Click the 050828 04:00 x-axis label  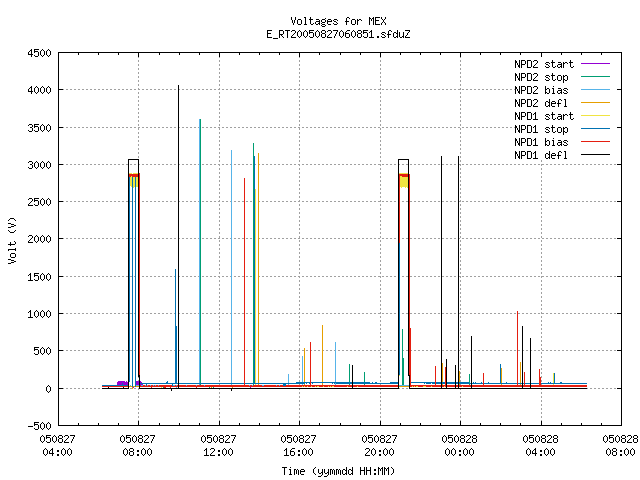[x=540, y=445]
